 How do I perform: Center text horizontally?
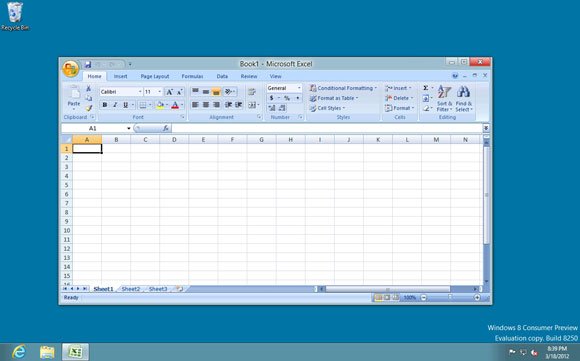[x=206, y=105]
